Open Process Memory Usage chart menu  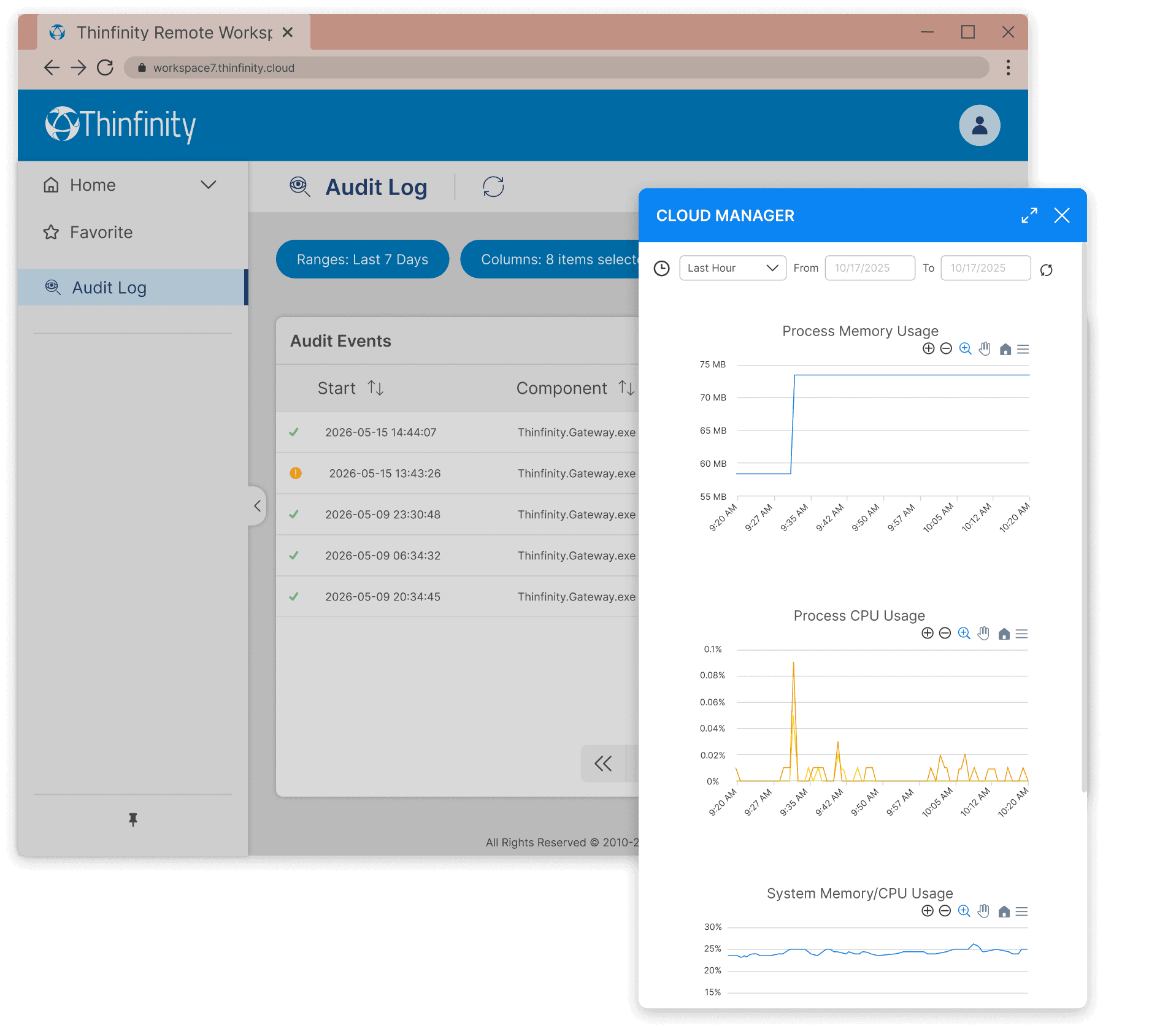(1023, 350)
